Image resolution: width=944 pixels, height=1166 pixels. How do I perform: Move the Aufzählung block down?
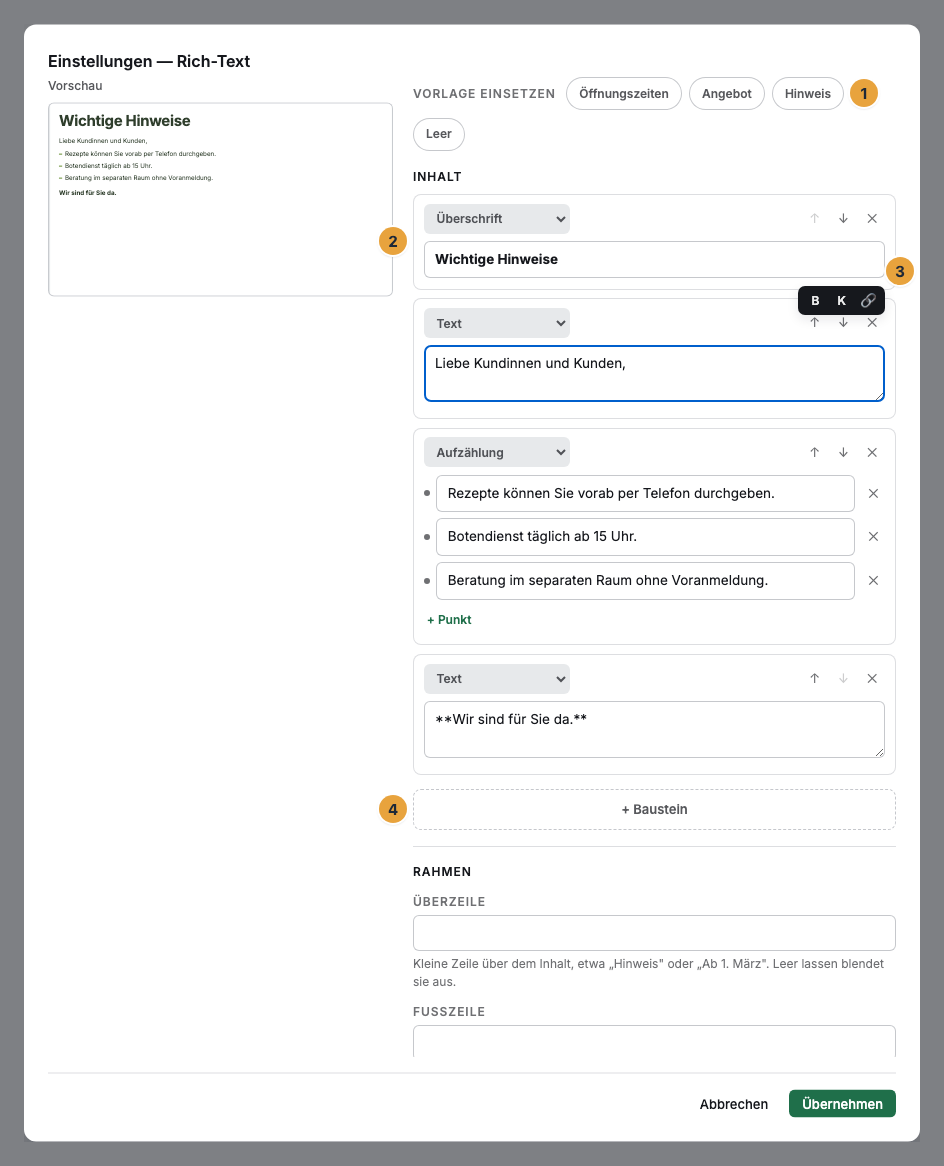(844, 452)
